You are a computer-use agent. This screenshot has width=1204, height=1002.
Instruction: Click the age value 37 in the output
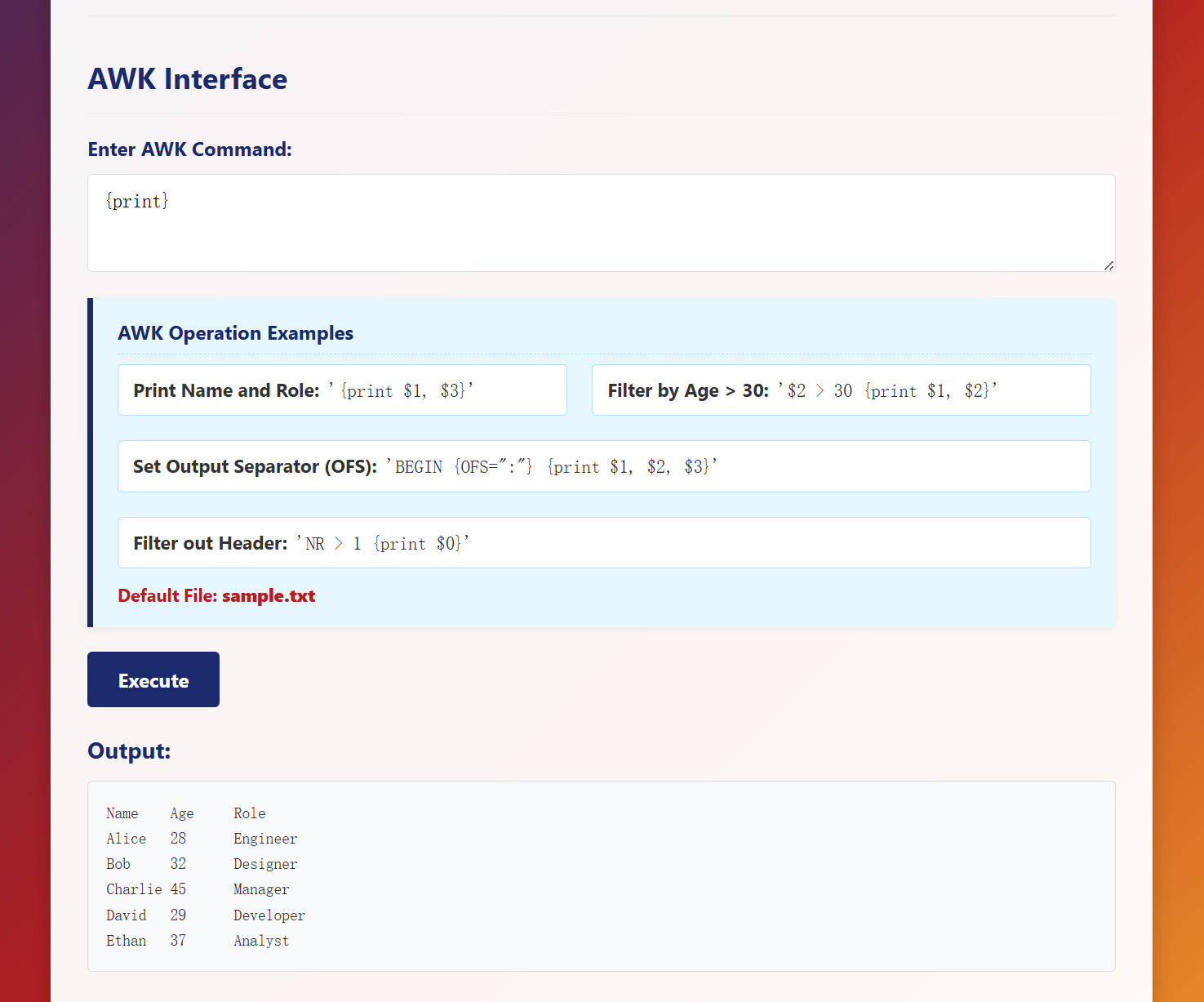click(178, 941)
